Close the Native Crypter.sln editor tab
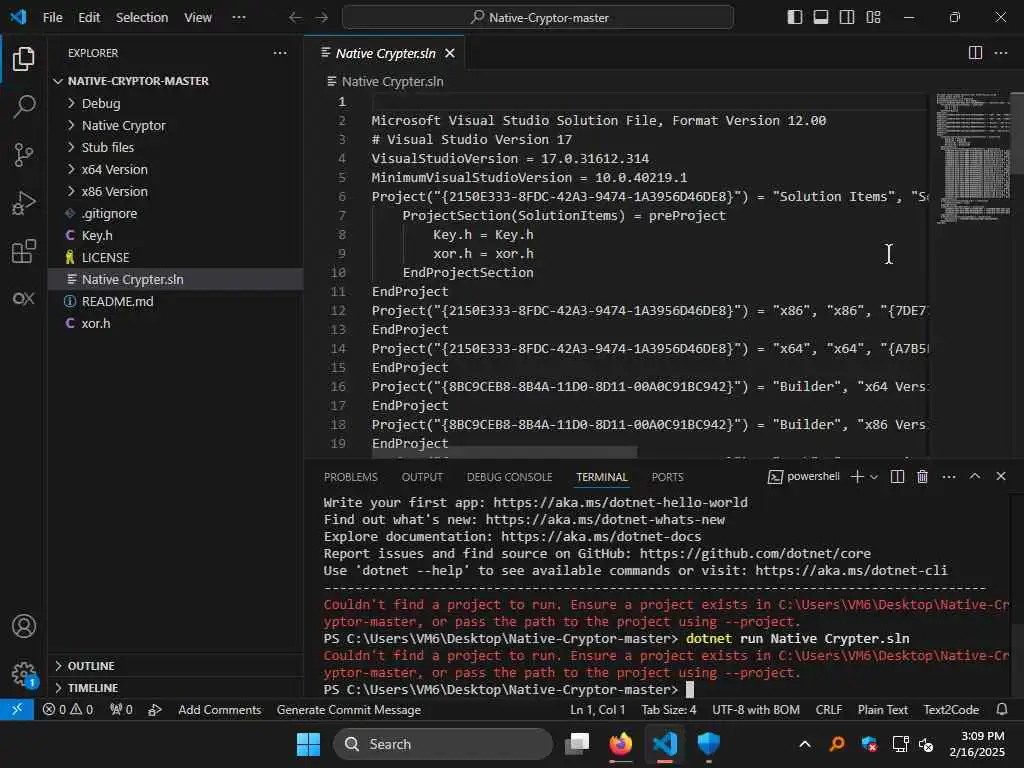 [449, 54]
